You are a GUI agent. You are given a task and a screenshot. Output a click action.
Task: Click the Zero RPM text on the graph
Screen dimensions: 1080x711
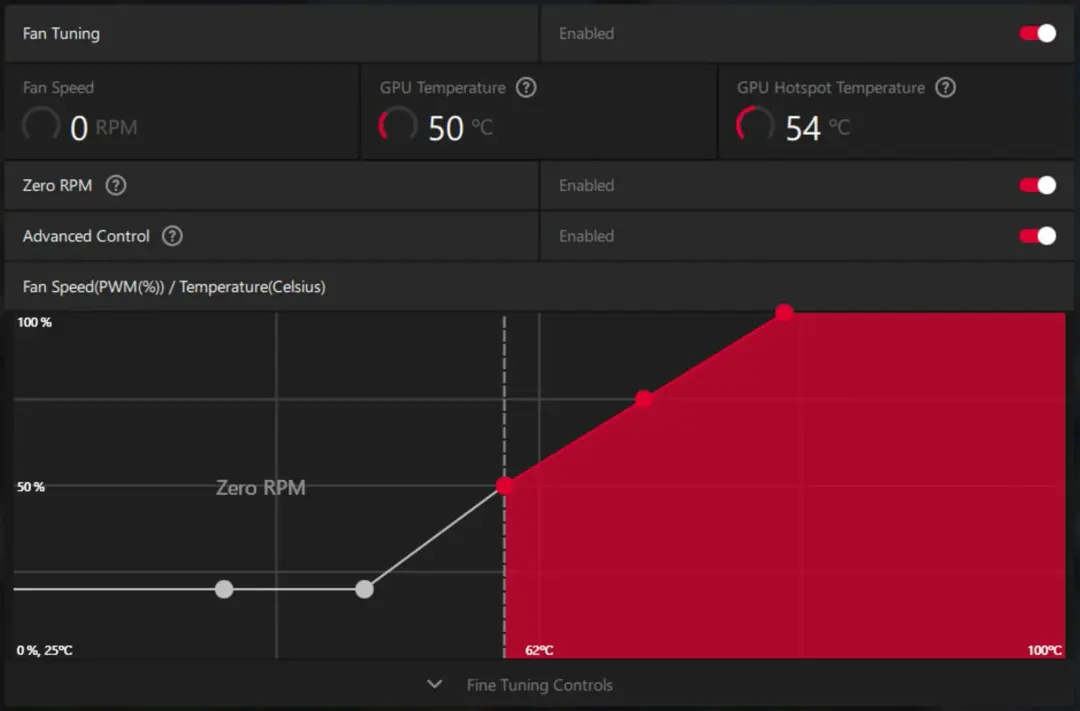[x=260, y=488]
